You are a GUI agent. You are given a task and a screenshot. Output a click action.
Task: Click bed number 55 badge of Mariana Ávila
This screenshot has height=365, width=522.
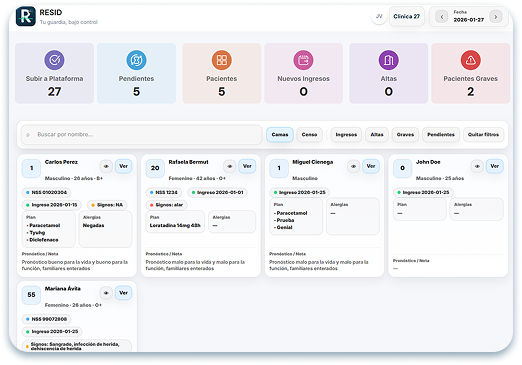pos(31,295)
